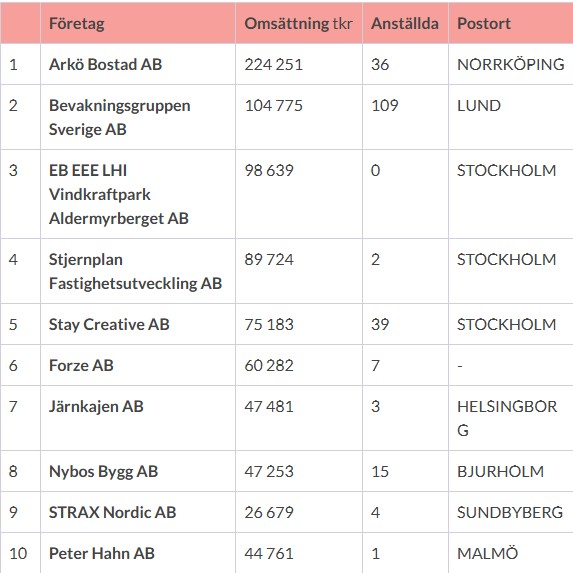The image size is (573, 573).
Task: Open the Arkö Bostad AB company link
Action: [x=105, y=65]
